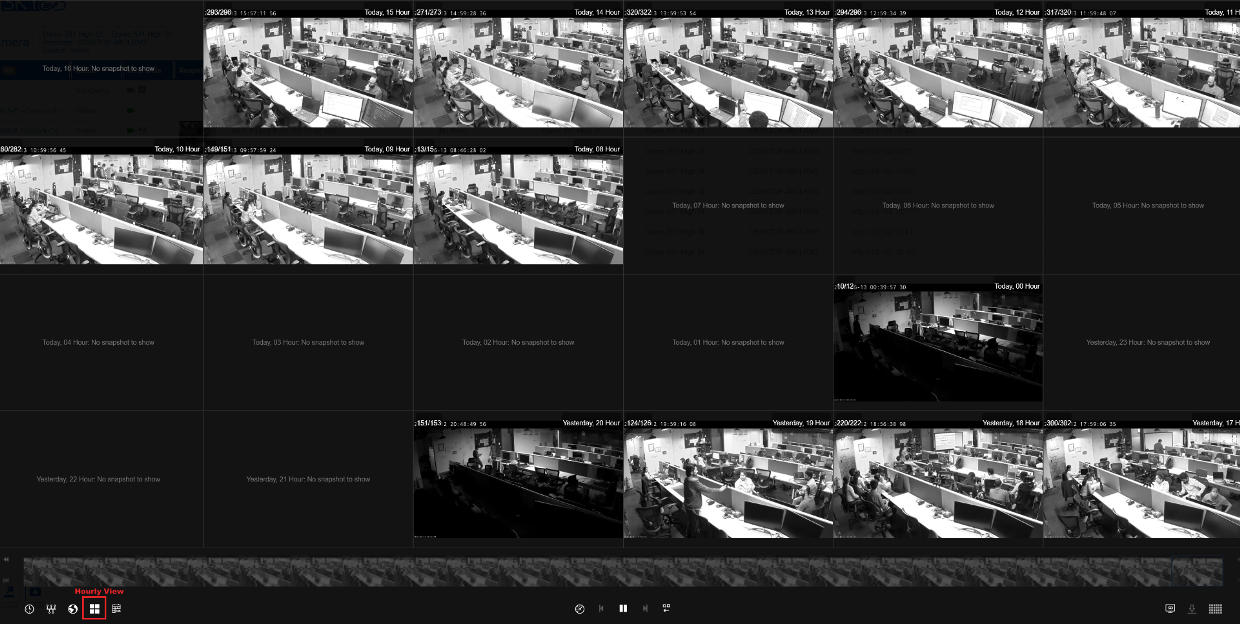Viewport: 1240px width, 624px height.
Task: Open the monitor display icon at bottom right
Action: pyautogui.click(x=1170, y=608)
